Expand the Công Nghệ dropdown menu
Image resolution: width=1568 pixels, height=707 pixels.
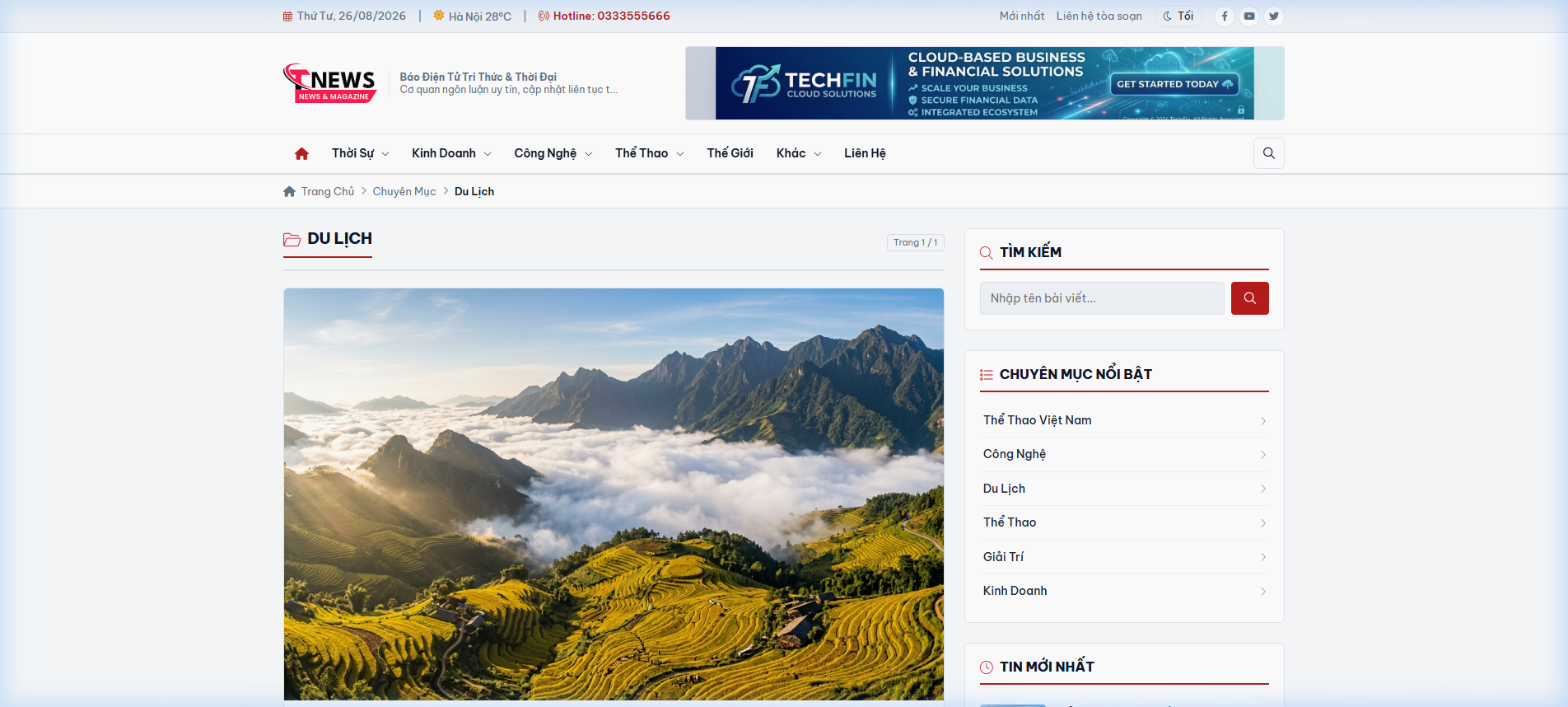[553, 153]
